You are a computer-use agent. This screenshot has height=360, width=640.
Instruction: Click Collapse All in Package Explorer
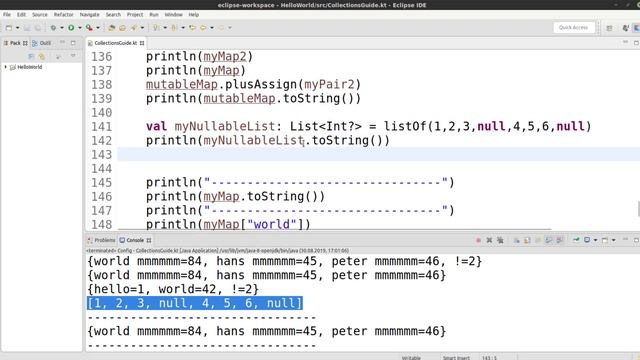tap(31, 56)
